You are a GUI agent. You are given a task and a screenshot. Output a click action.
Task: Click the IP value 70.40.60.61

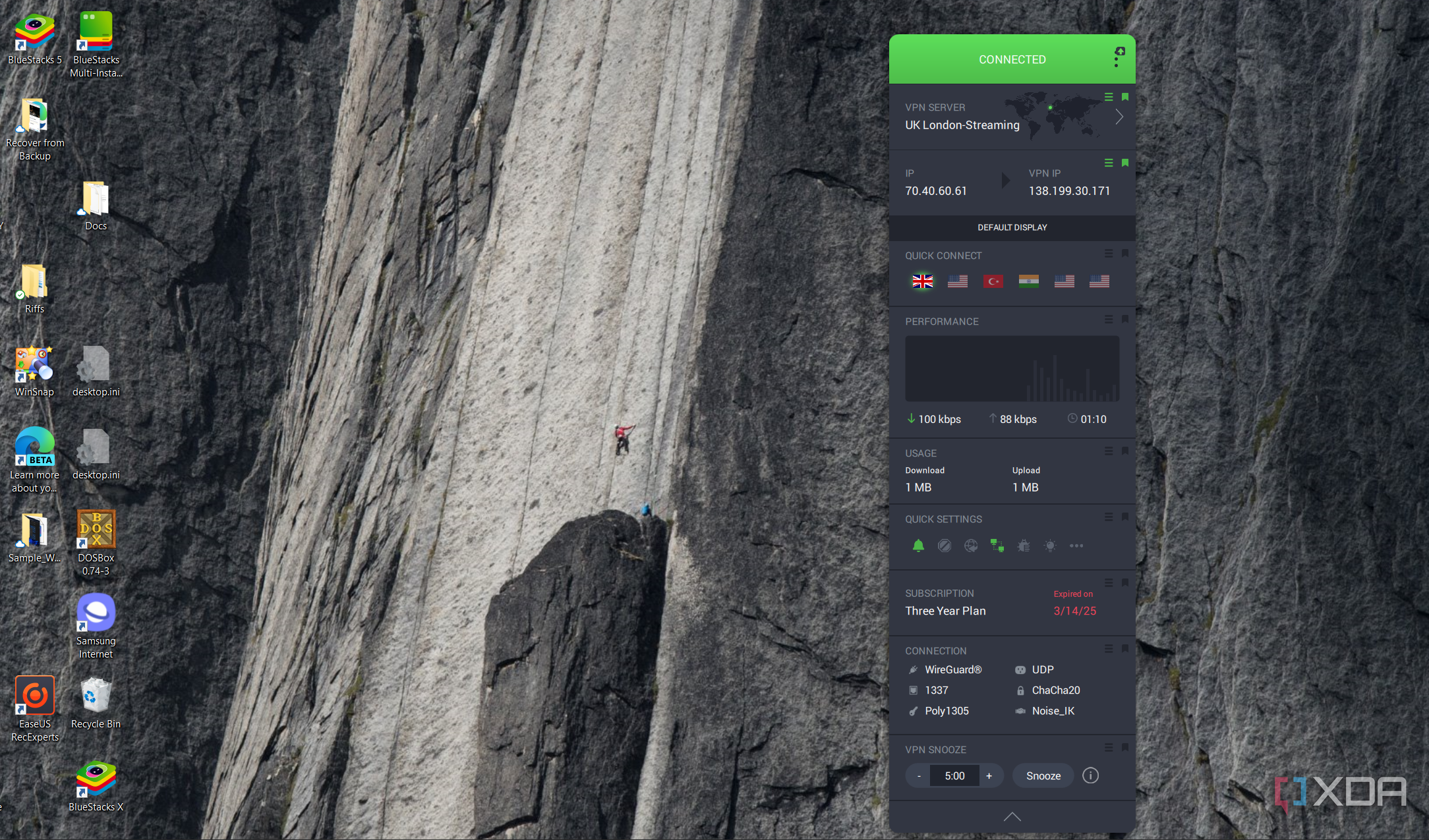click(936, 191)
